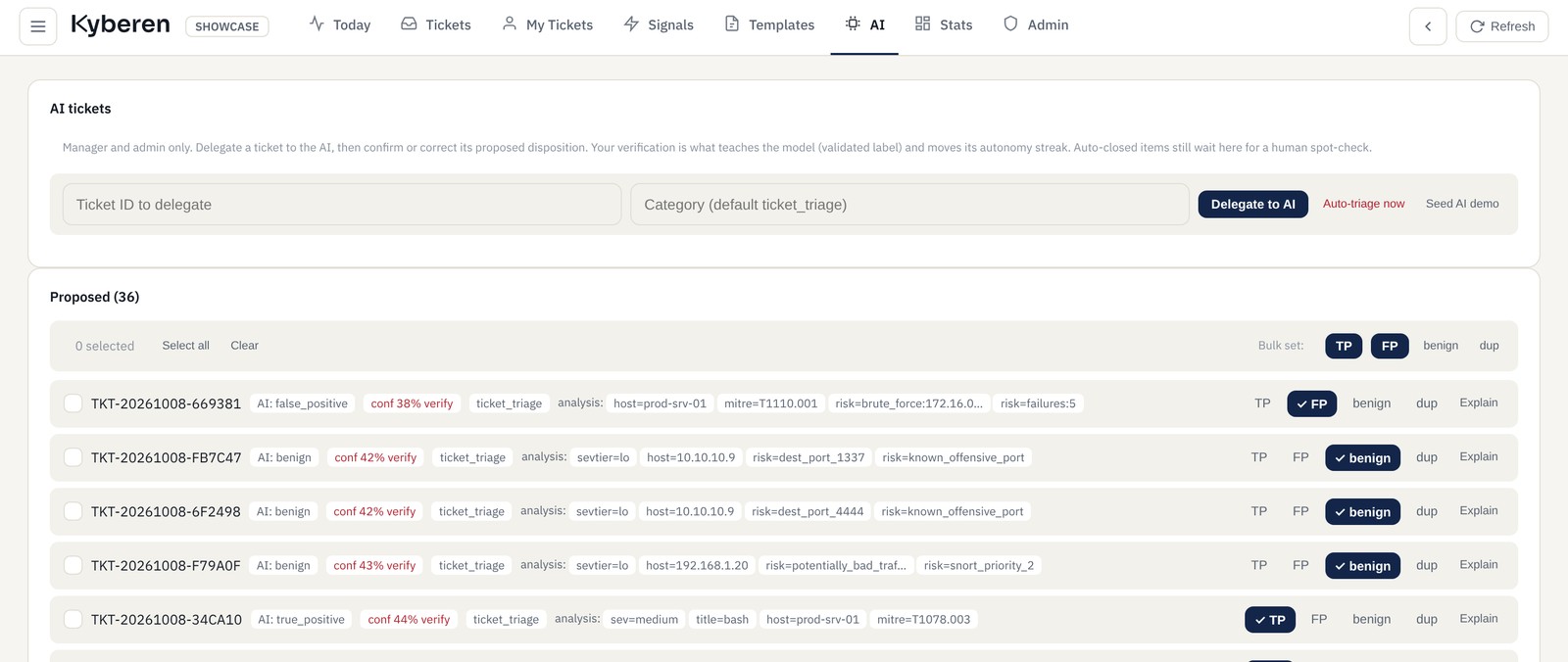Click the My Tickets person icon
This screenshot has height=662, width=1568.
point(510,24)
